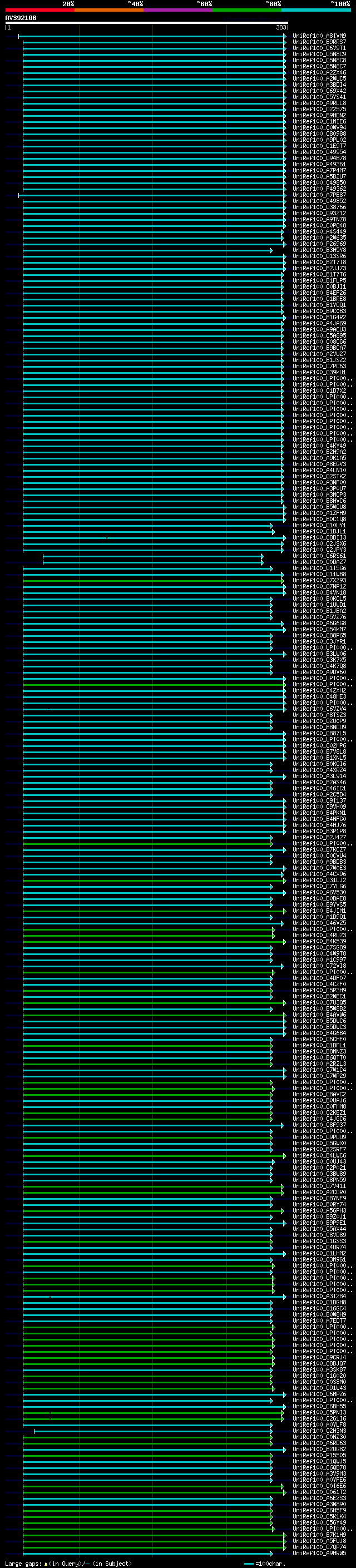The width and height of the screenshot is (356, 1568).
Task: Open hit UniRef100_A2ZX46
Action: 319,72
